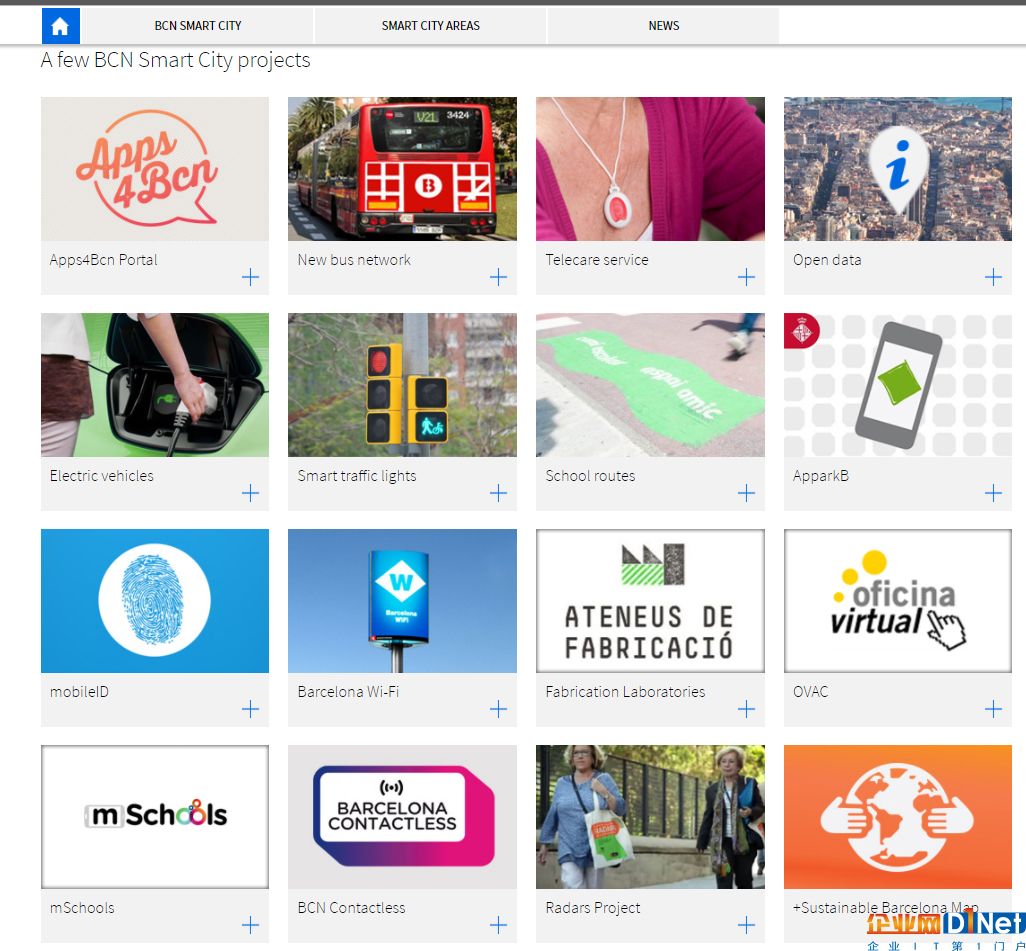
Task: Open the electric car charging photo
Action: (155, 385)
